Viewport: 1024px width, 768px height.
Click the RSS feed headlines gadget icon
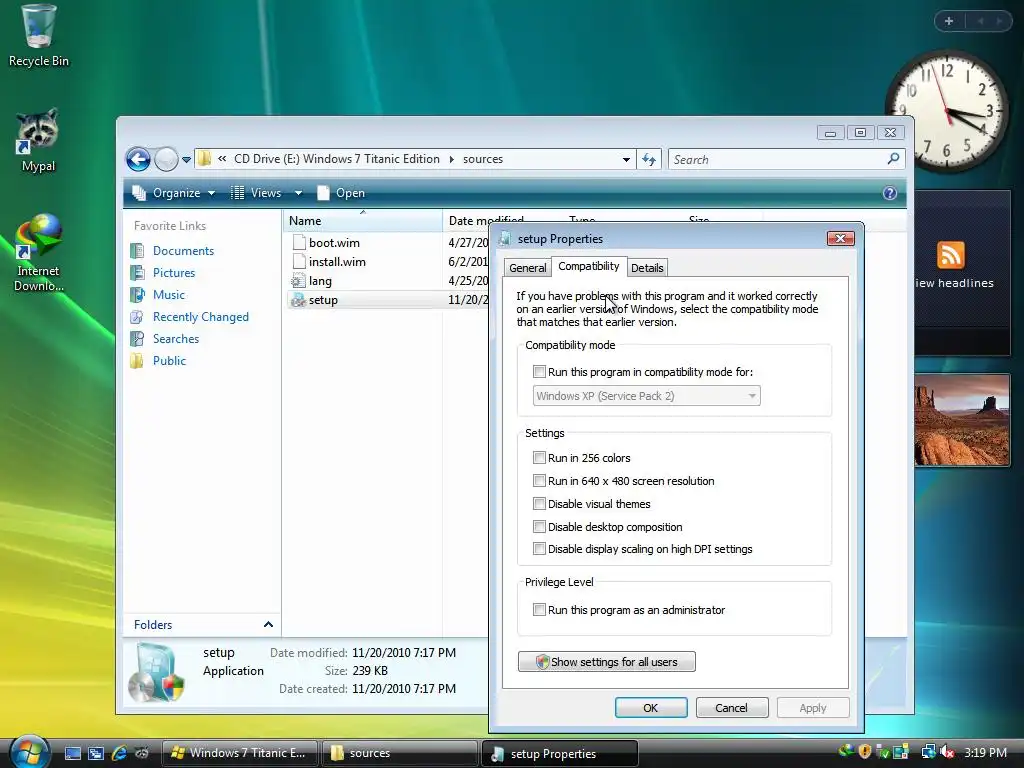click(x=950, y=255)
